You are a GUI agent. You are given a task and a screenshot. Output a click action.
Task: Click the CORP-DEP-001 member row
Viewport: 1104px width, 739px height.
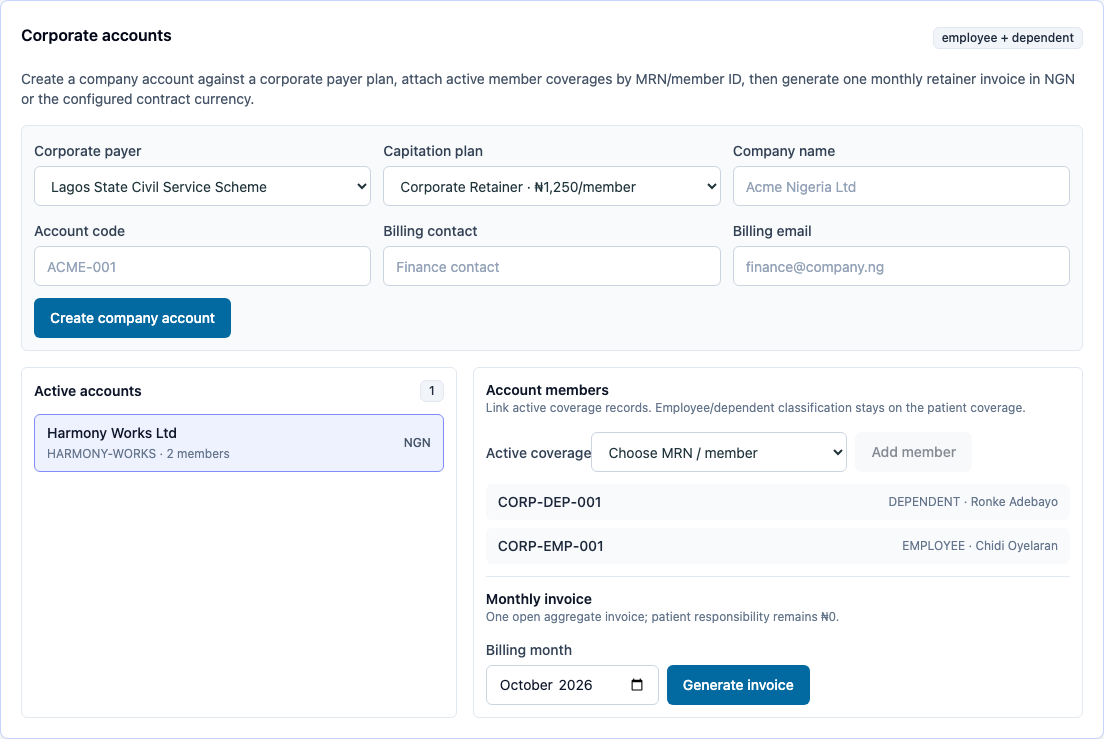click(777, 502)
